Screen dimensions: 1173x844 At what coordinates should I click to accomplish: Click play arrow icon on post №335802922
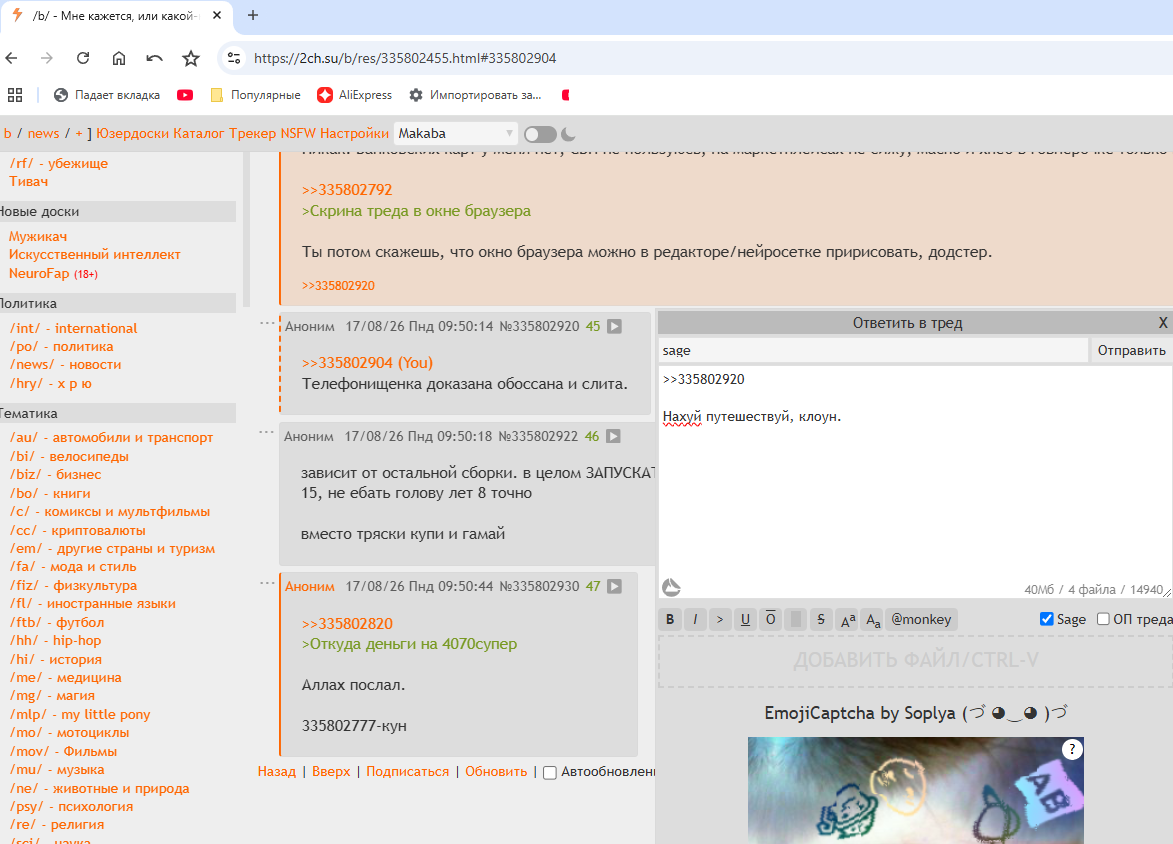613,436
